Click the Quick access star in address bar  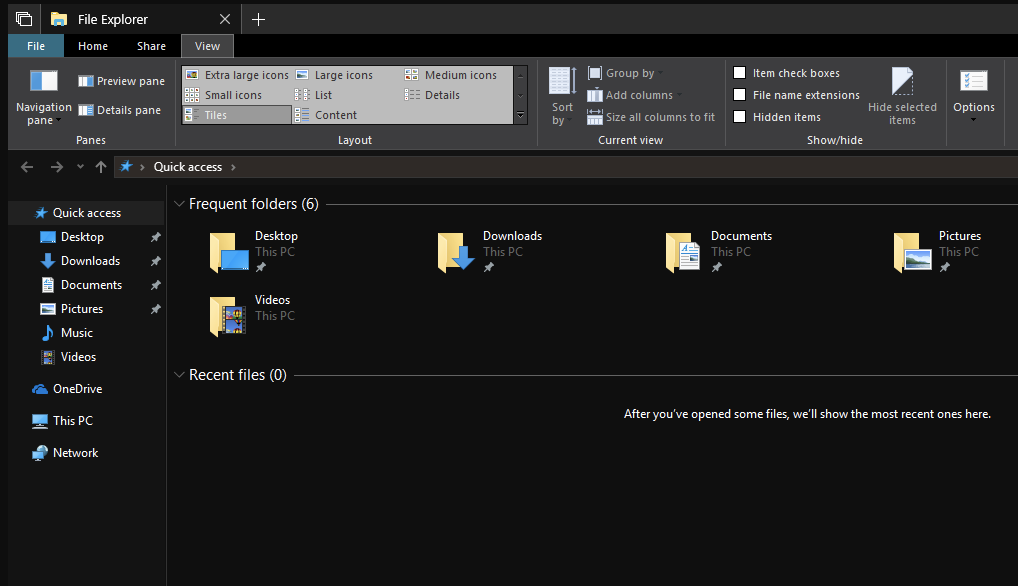point(126,167)
